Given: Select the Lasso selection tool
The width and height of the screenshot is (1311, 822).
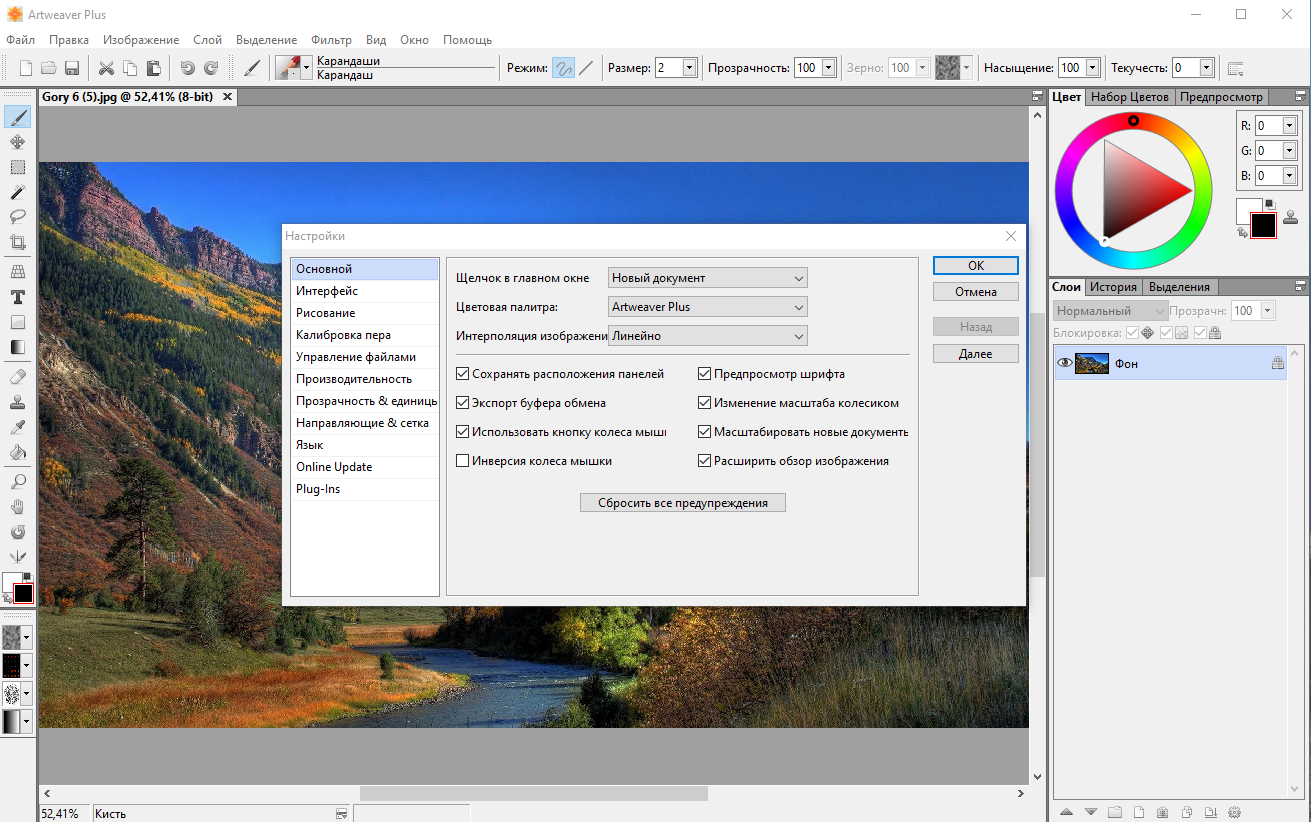Looking at the screenshot, I should 17,216.
